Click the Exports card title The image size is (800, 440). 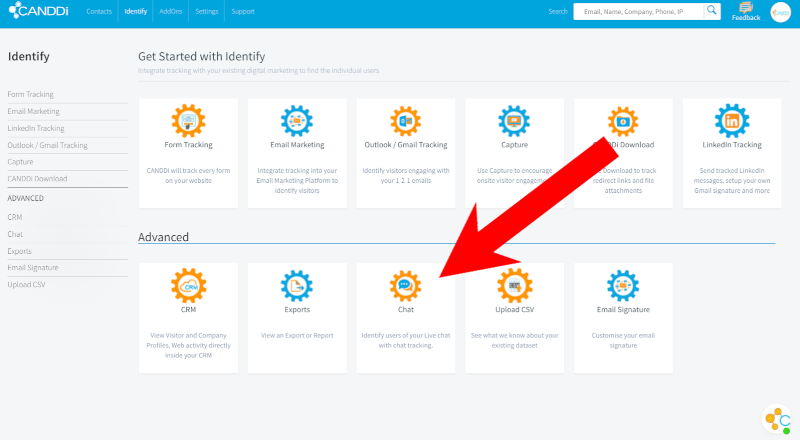297,309
